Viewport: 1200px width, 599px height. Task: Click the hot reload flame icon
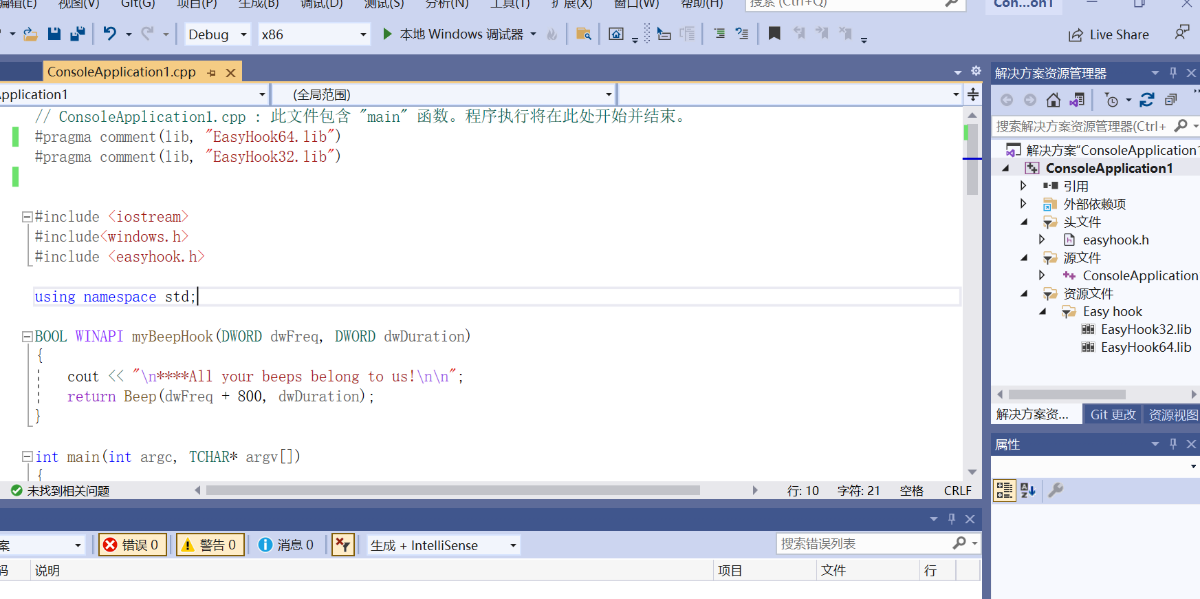pos(550,34)
